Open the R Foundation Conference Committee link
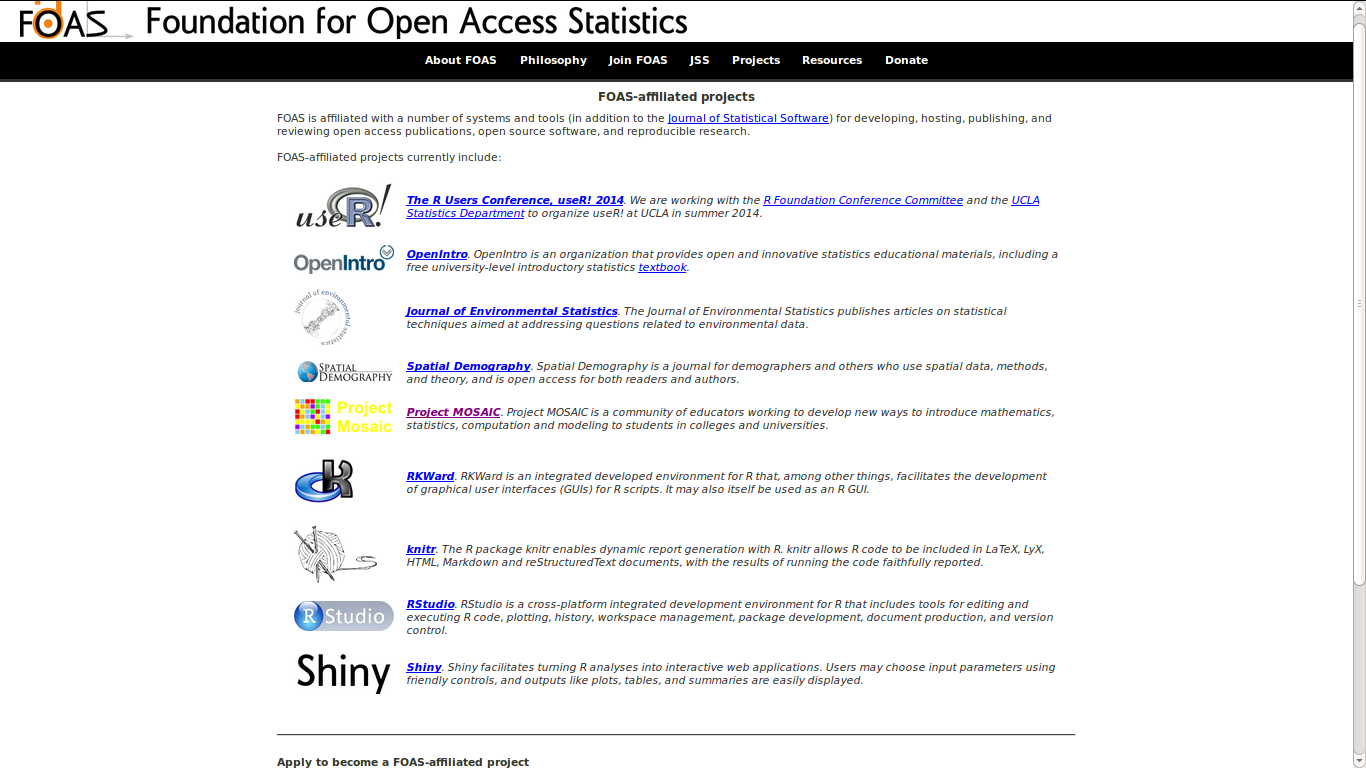The height and width of the screenshot is (768, 1366). click(x=862, y=200)
